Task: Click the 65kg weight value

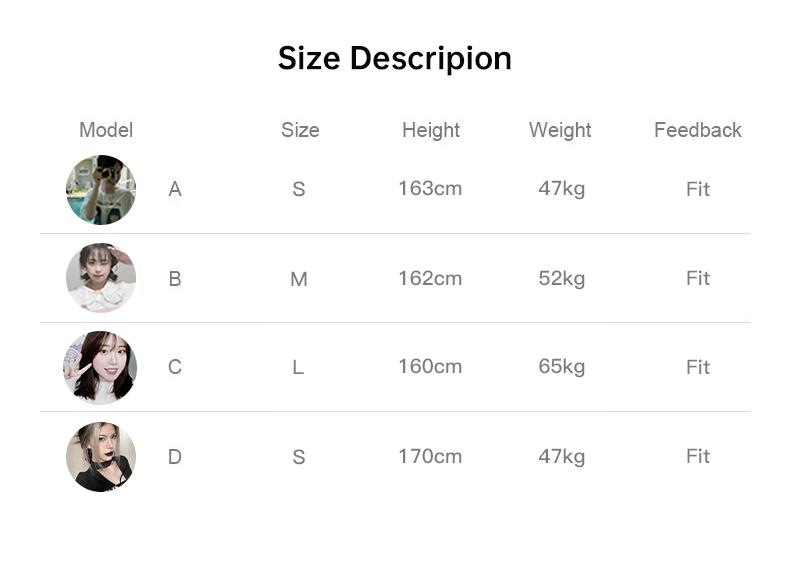Action: [561, 366]
